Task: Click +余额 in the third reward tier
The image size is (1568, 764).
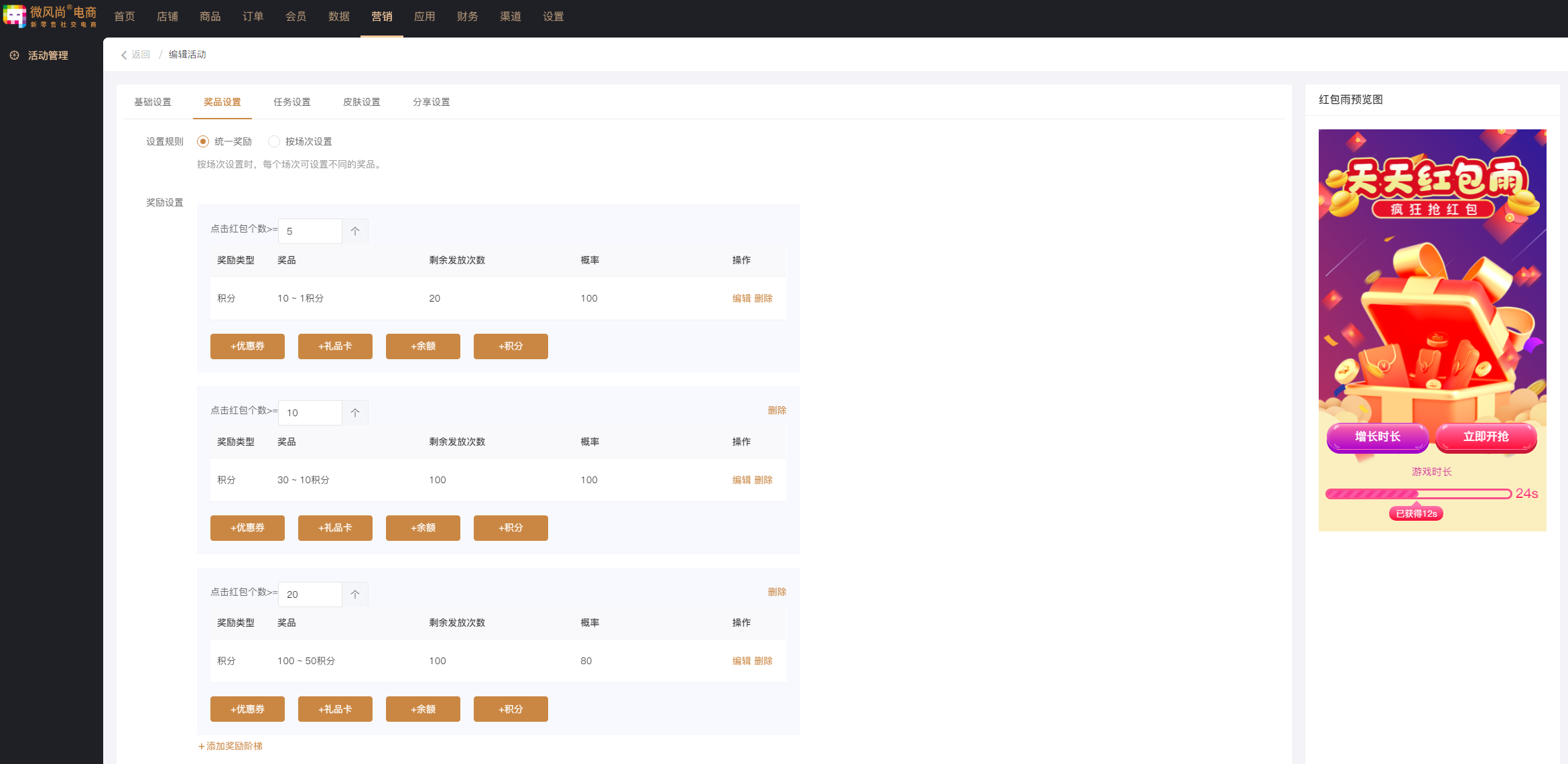Action: [423, 709]
